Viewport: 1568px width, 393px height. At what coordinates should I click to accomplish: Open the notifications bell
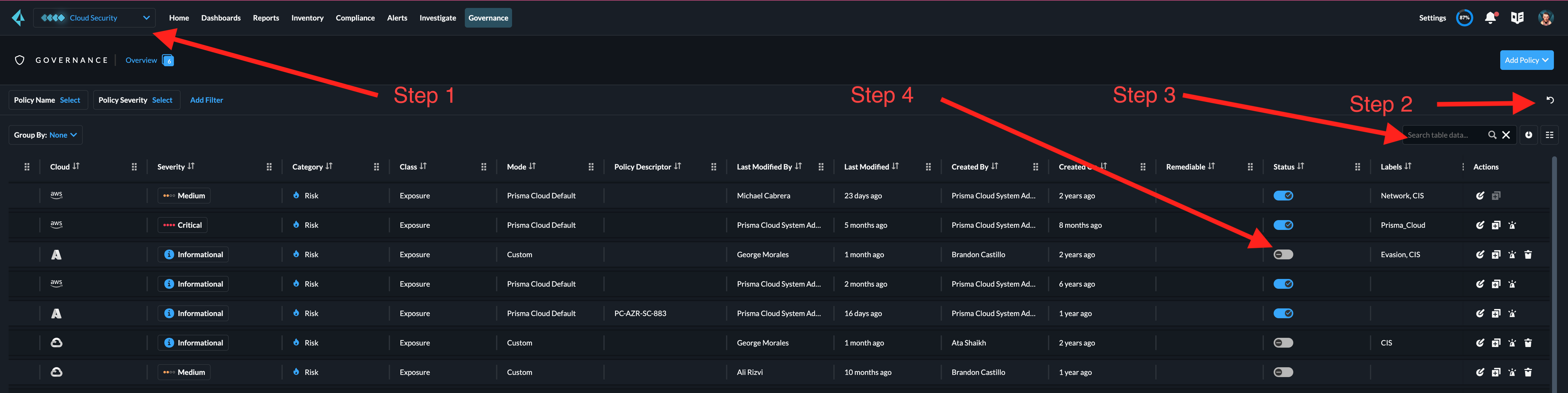(x=1490, y=18)
